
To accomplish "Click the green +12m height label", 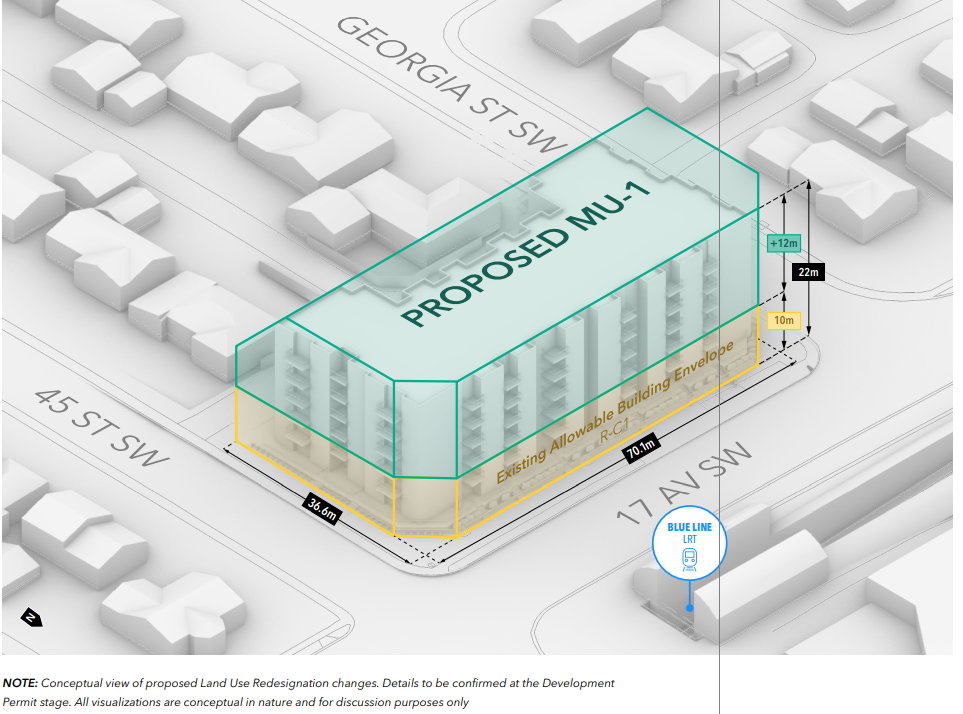I will pyautogui.click(x=781, y=243).
